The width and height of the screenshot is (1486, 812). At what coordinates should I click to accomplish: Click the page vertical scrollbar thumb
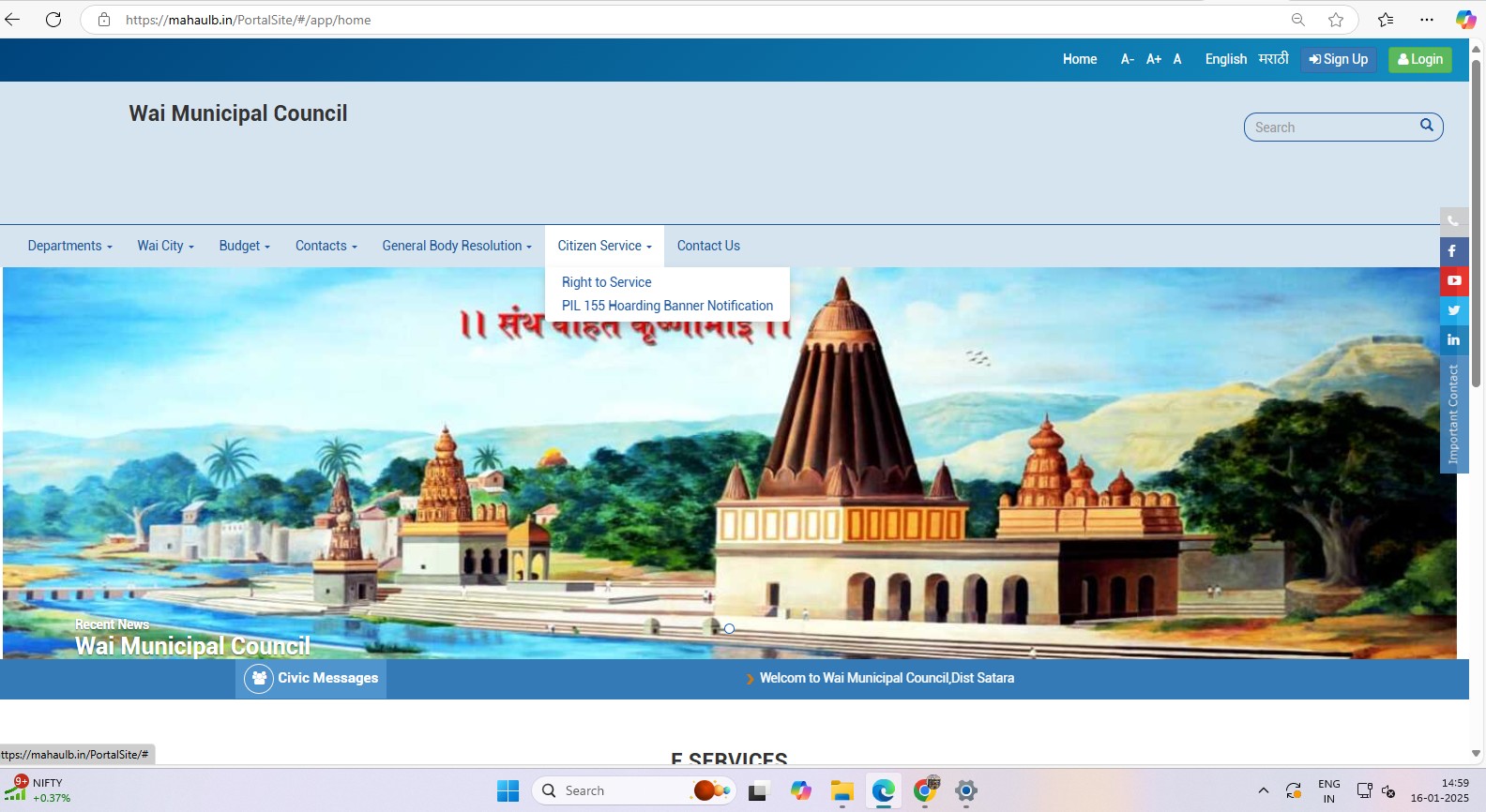pos(1476,223)
